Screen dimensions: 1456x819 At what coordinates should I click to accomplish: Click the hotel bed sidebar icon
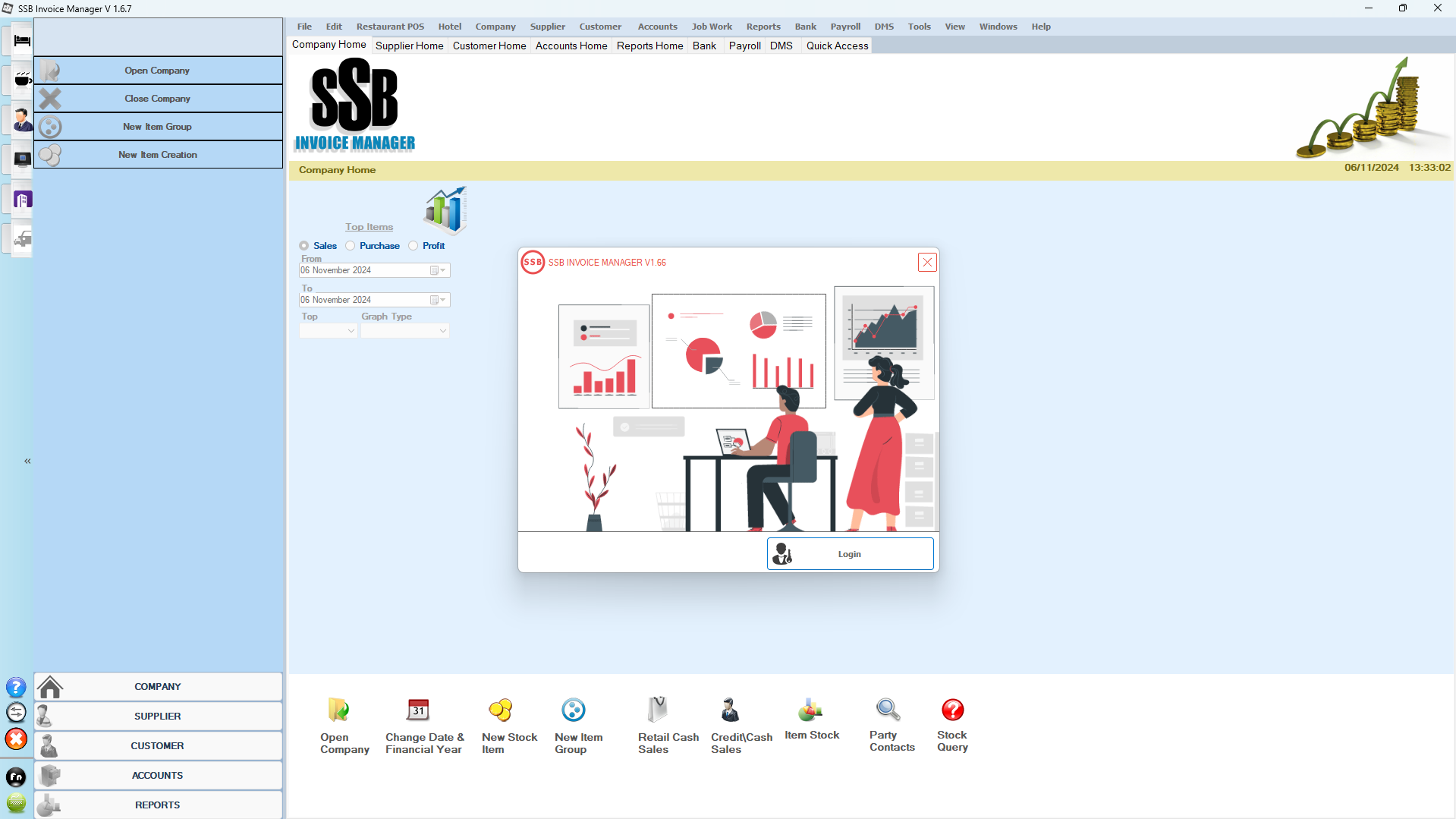click(22, 40)
